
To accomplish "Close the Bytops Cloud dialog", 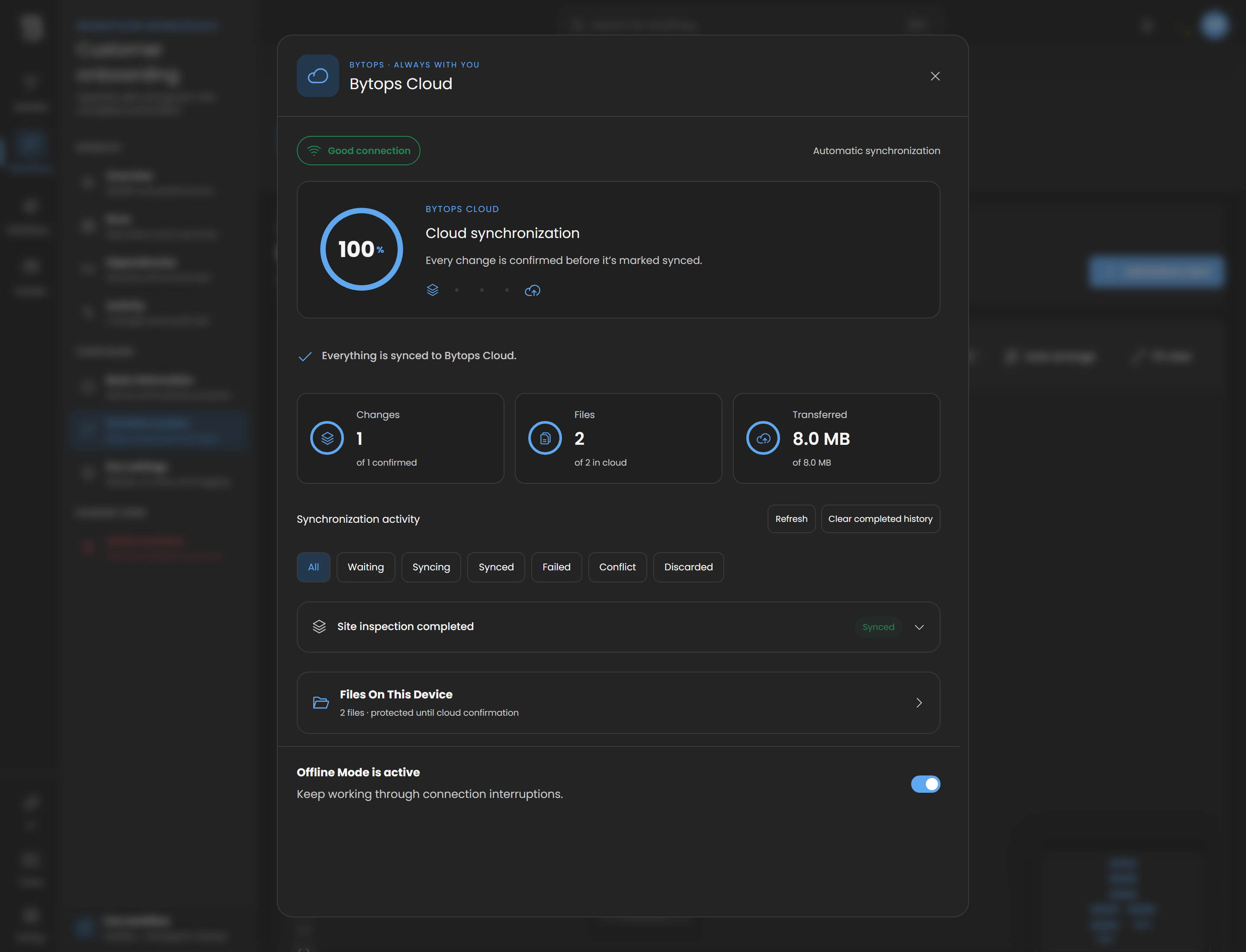I will pyautogui.click(x=935, y=76).
